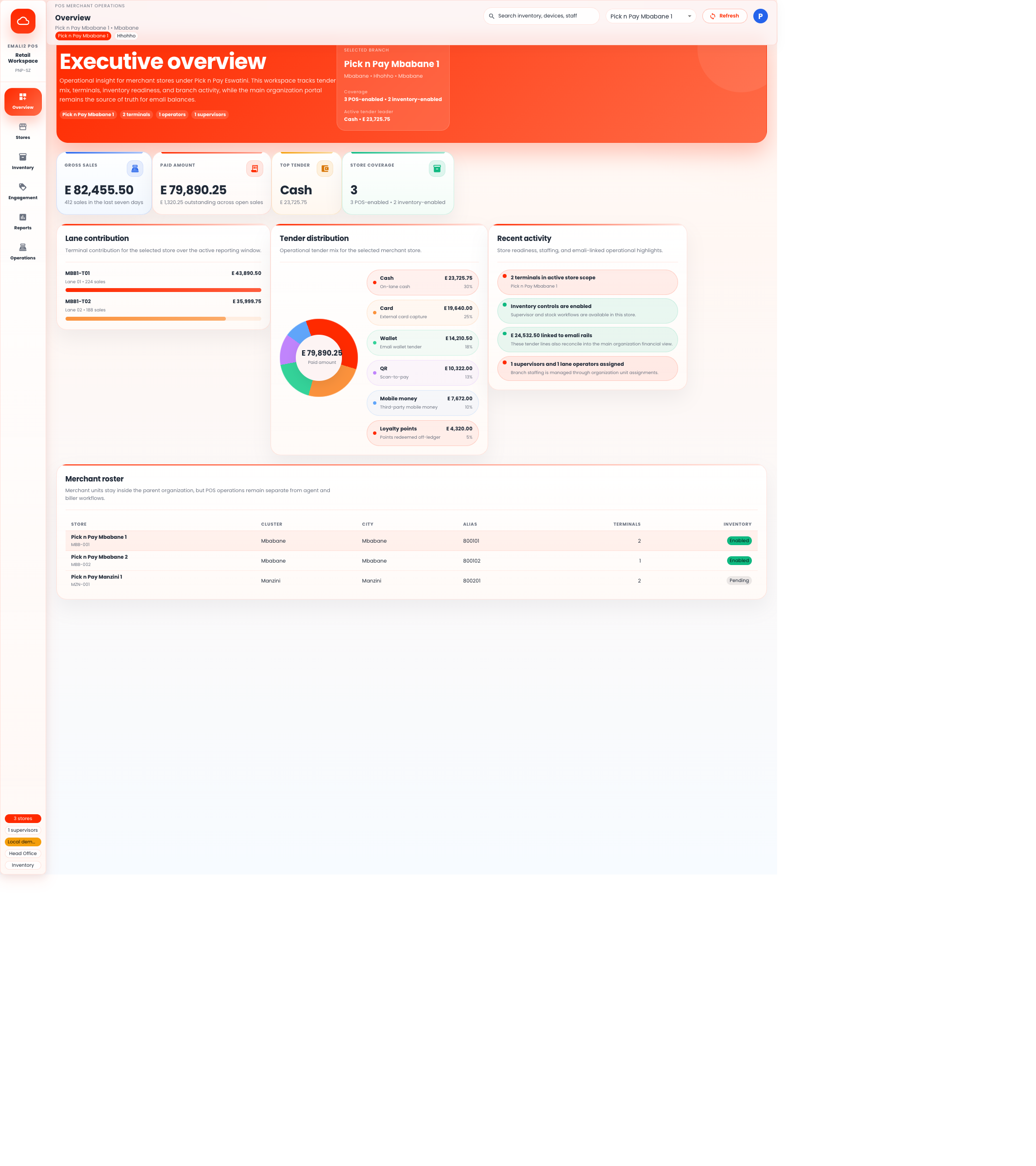Select the QR scan-to-pay tender row

pyautogui.click(x=423, y=373)
